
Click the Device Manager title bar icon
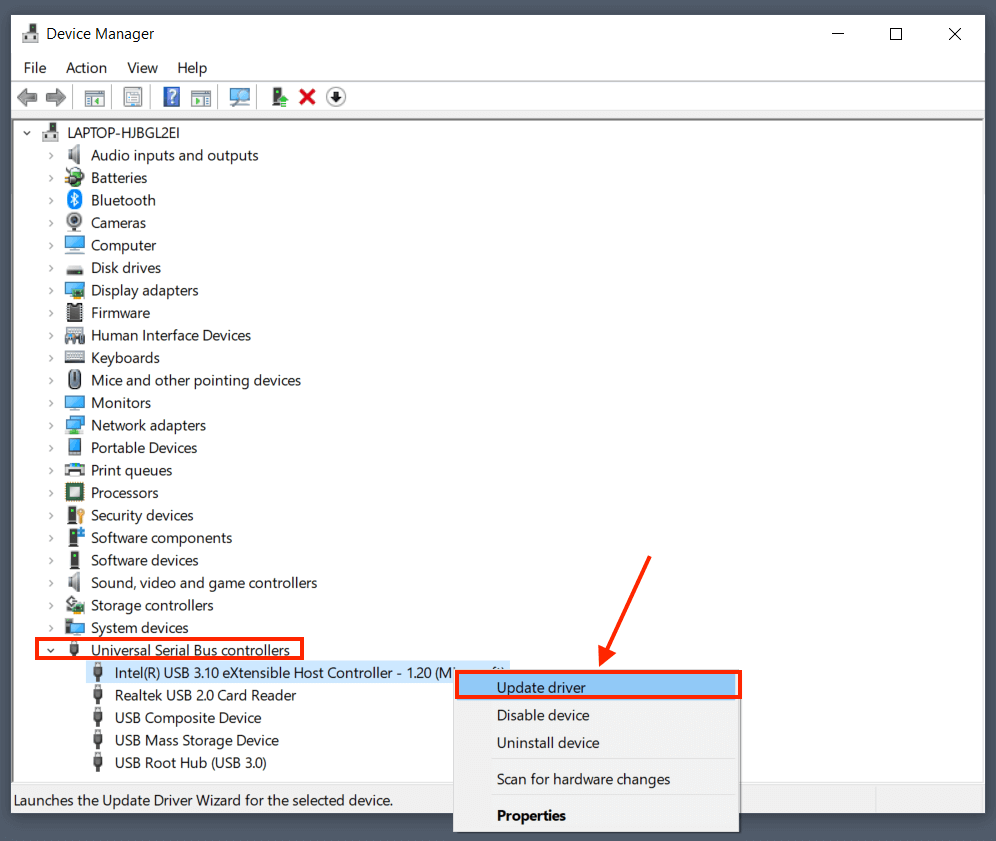[x=30, y=34]
